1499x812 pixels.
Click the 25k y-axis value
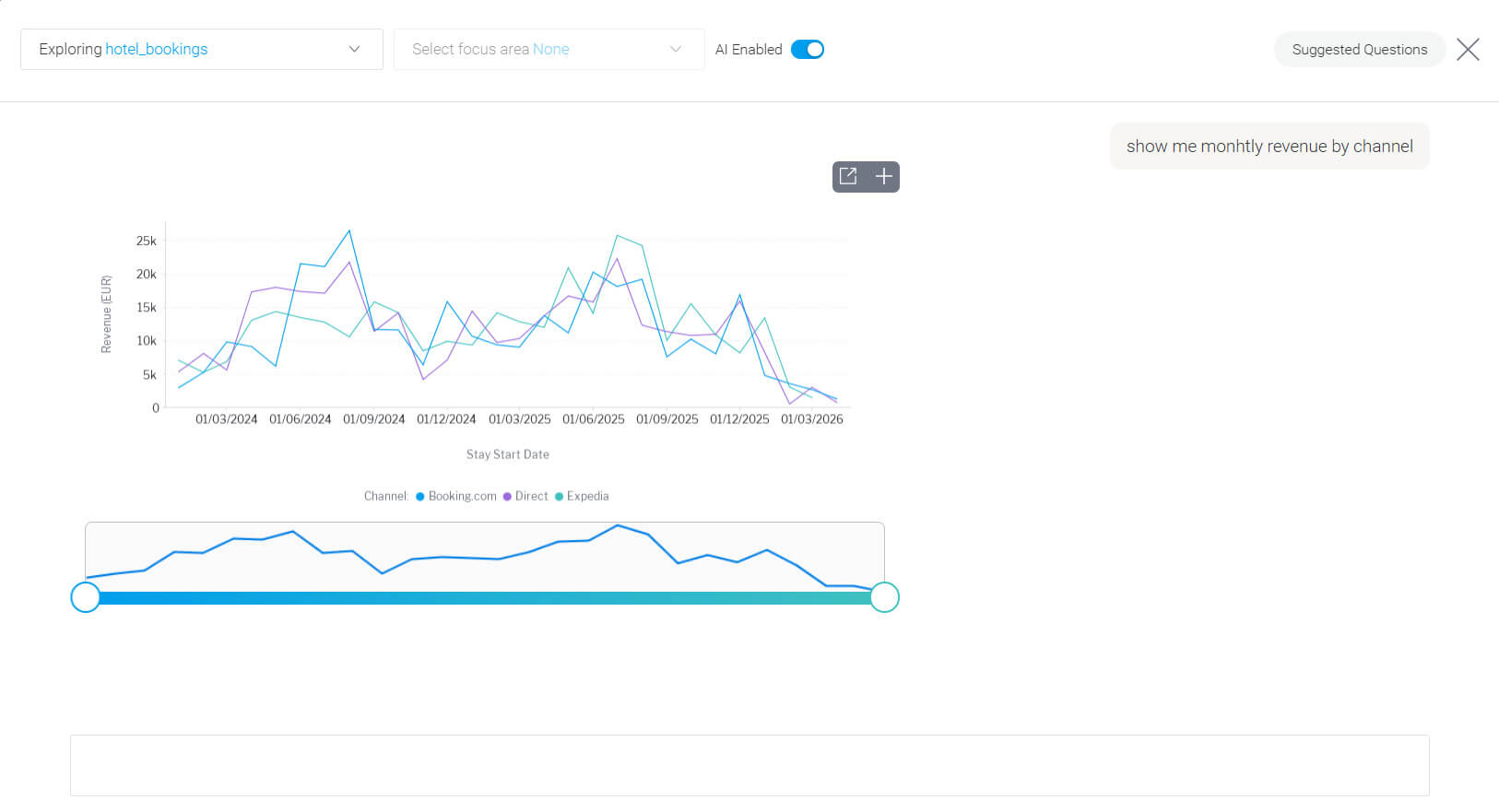click(147, 241)
